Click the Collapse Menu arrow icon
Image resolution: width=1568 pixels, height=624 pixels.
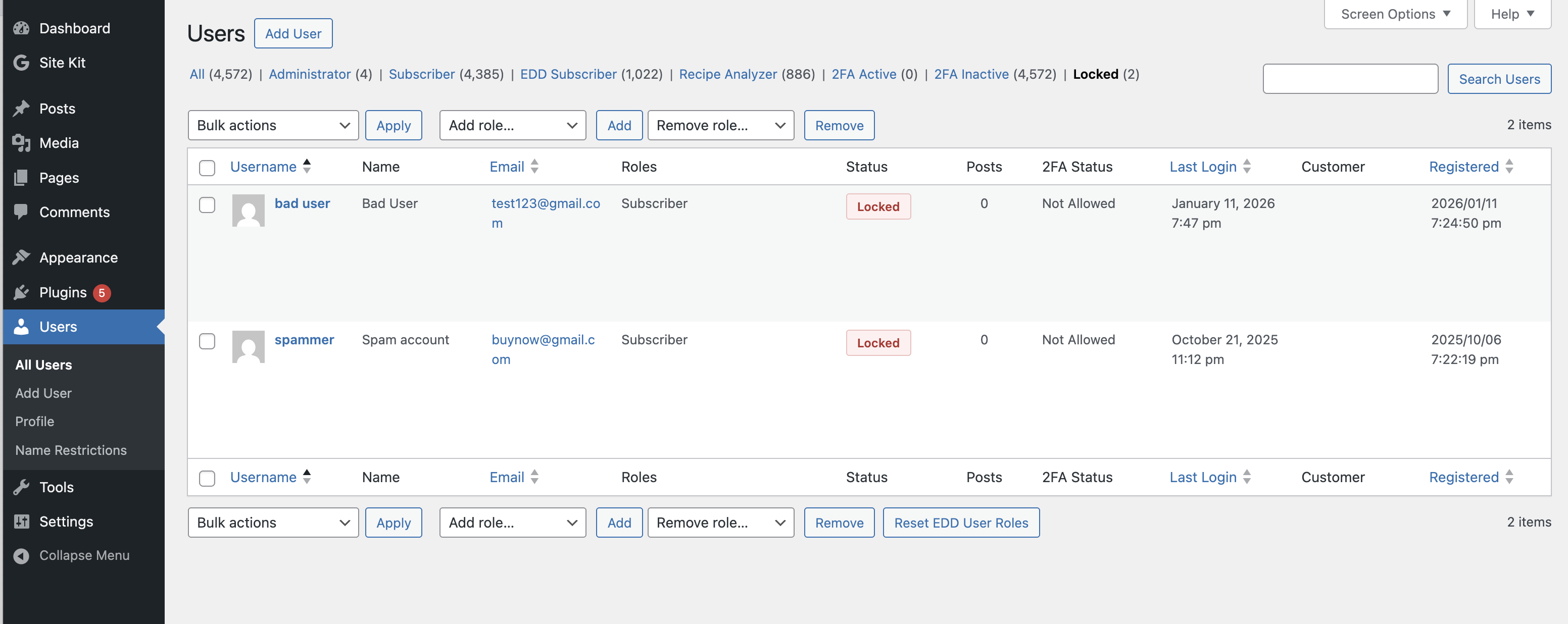pos(22,555)
